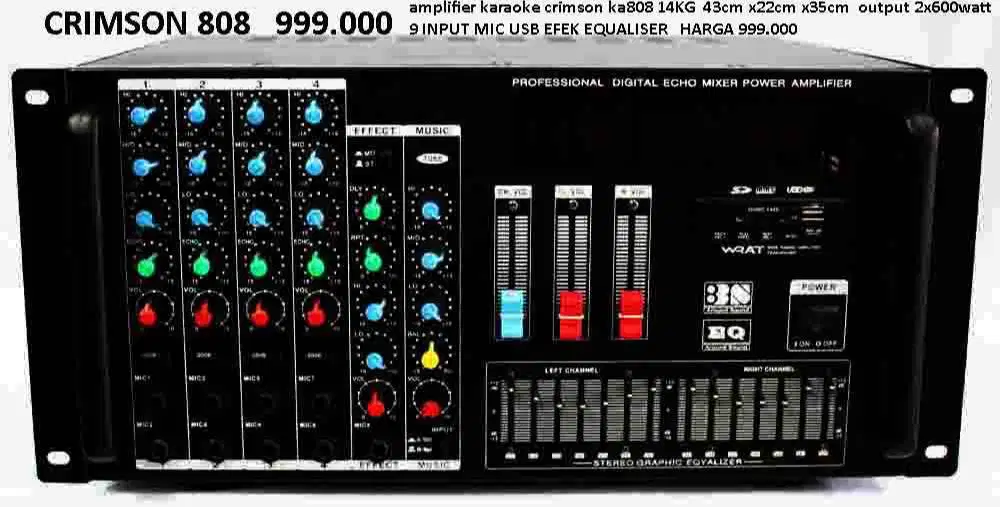Click the 'STEREO GRAPHIC EQUALIZER' label
Screen dimensions: 1000x507
668,462
